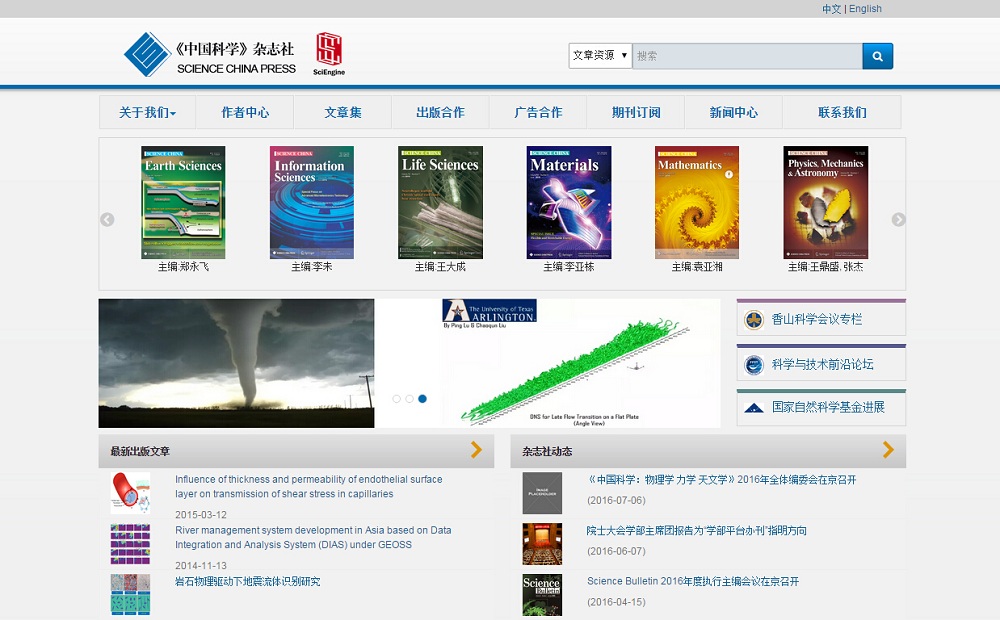
Task: Open 作者中心 navigation item
Action: pos(245,112)
